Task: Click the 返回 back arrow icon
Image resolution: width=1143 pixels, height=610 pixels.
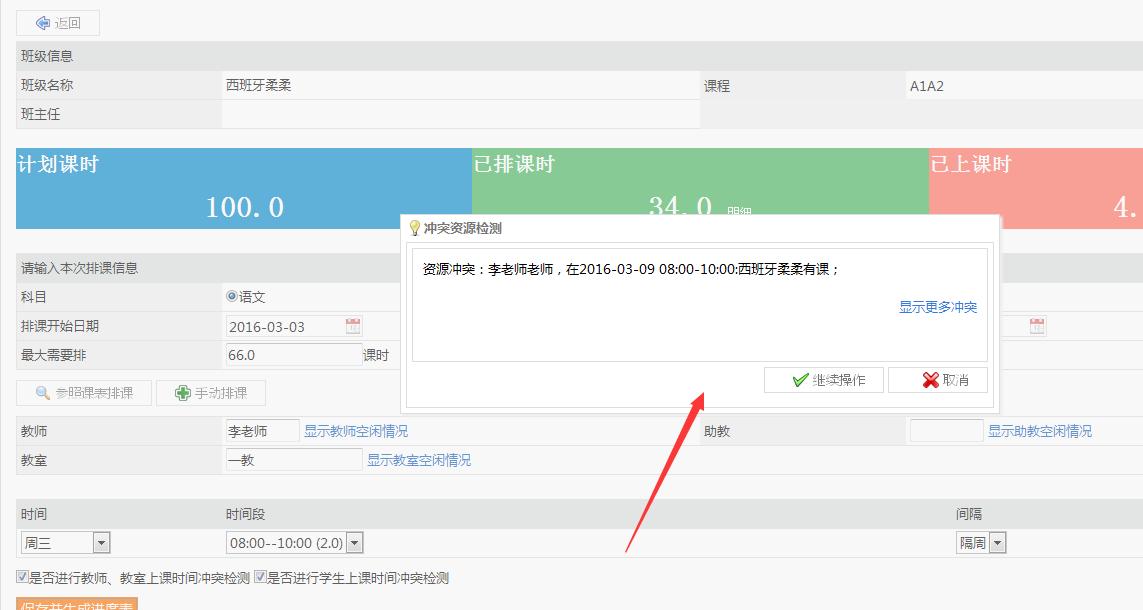Action: (42, 23)
